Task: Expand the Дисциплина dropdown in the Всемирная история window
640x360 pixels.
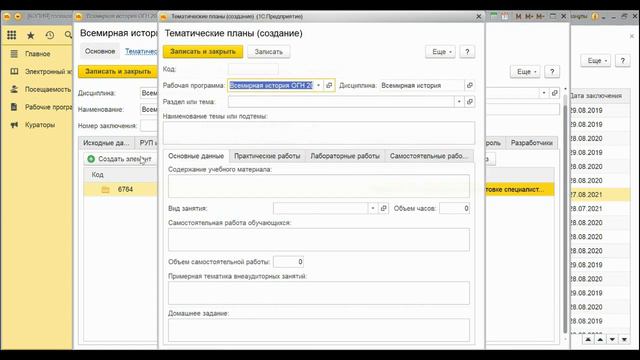Action: pyautogui.click(x=544, y=93)
